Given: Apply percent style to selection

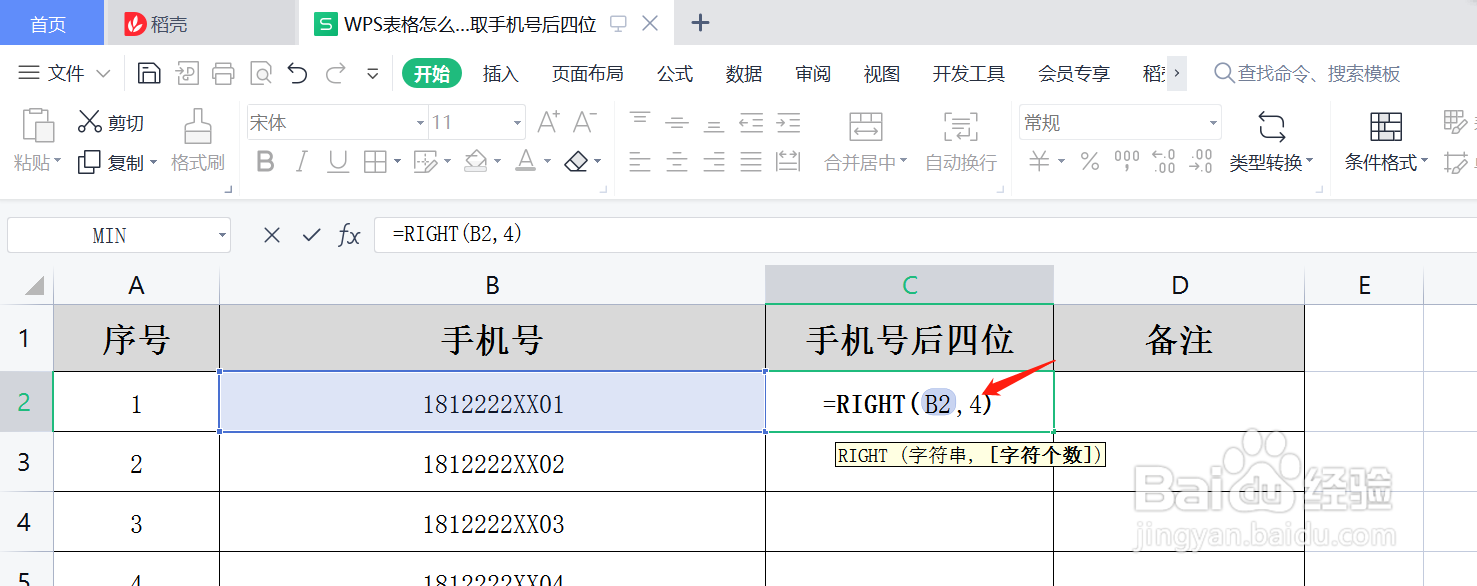Looking at the screenshot, I should click(x=1089, y=162).
